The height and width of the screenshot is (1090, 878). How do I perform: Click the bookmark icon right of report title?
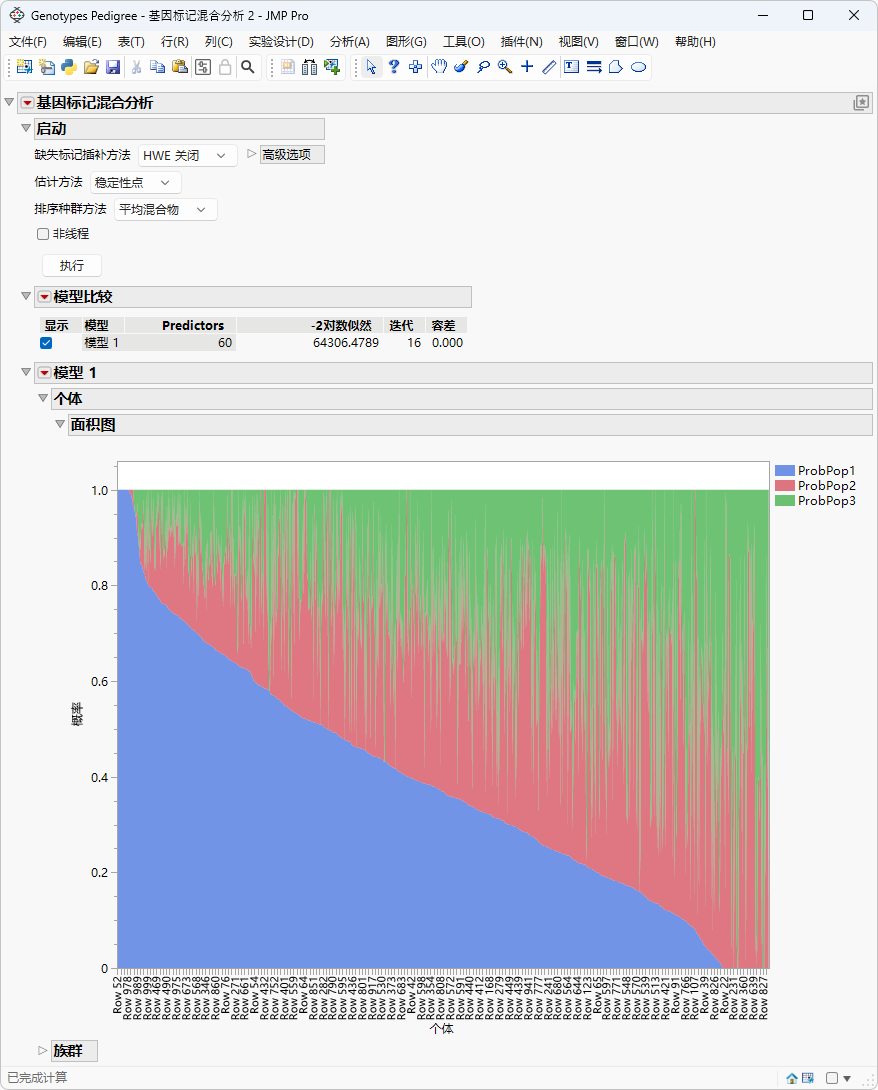861,103
